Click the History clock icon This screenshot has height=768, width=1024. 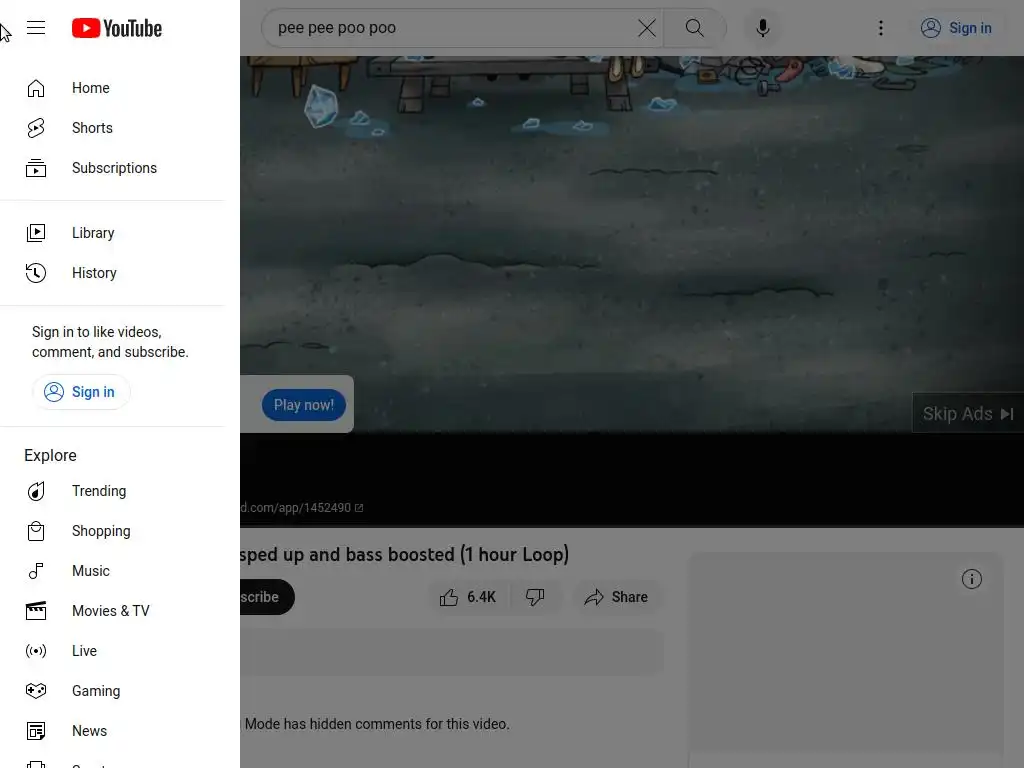(36, 273)
